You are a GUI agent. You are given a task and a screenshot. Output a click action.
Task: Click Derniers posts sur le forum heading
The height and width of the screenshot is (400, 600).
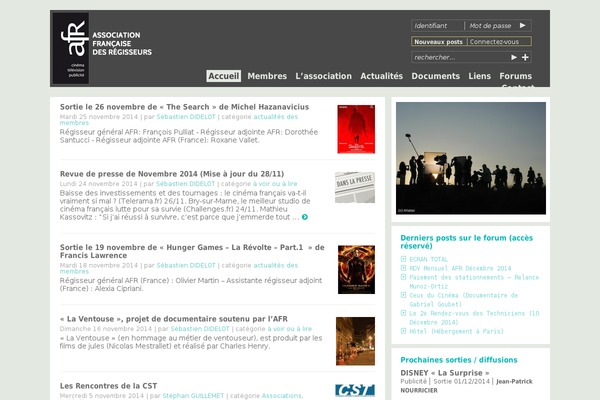point(466,242)
